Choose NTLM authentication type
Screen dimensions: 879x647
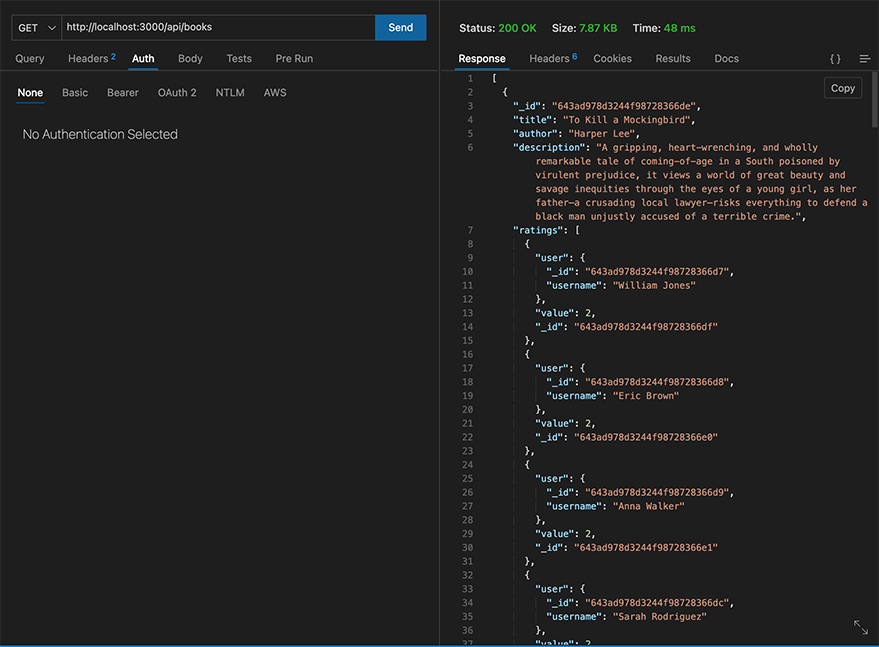point(230,93)
